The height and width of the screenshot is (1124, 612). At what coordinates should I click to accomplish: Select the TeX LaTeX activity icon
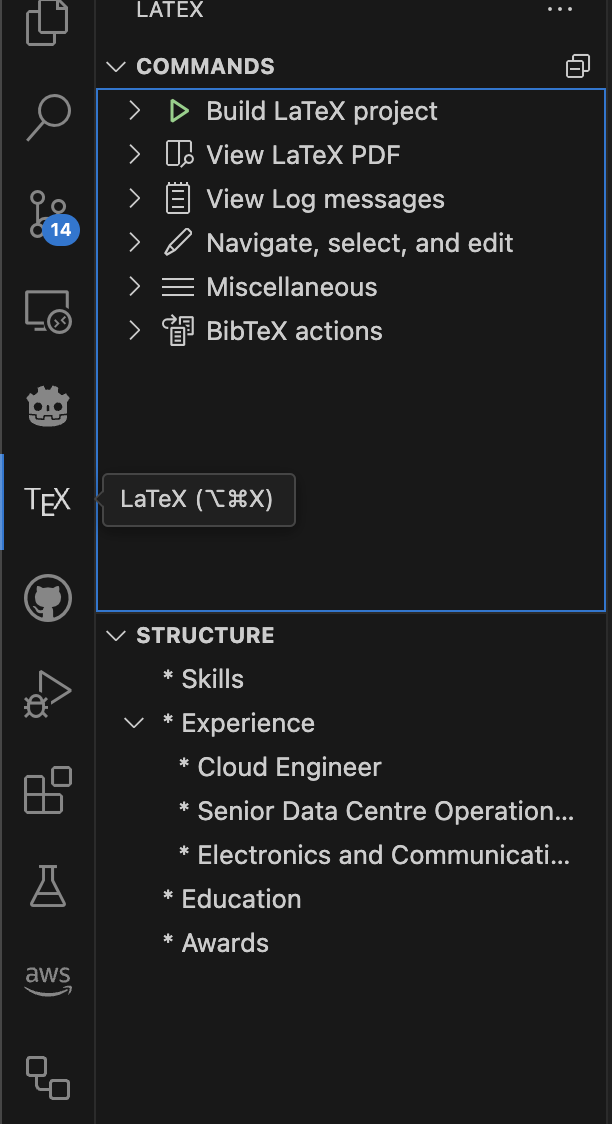(x=48, y=500)
